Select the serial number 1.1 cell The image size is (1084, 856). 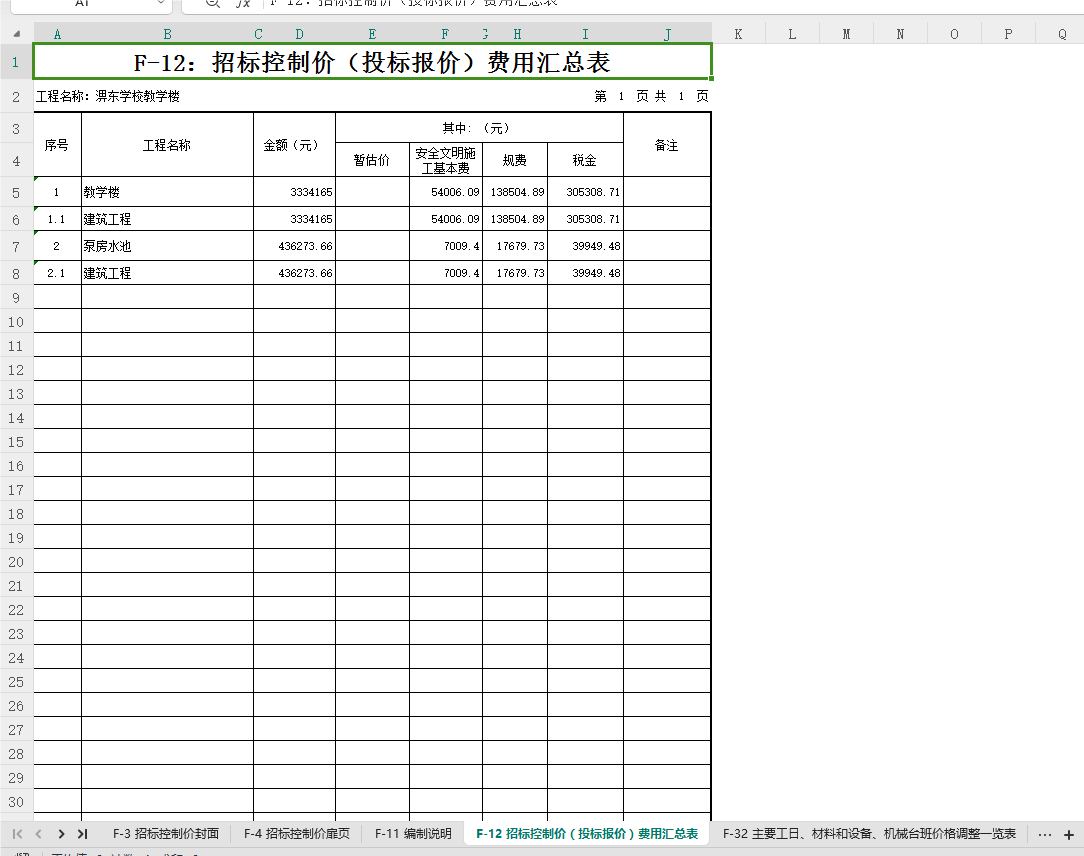pos(57,218)
